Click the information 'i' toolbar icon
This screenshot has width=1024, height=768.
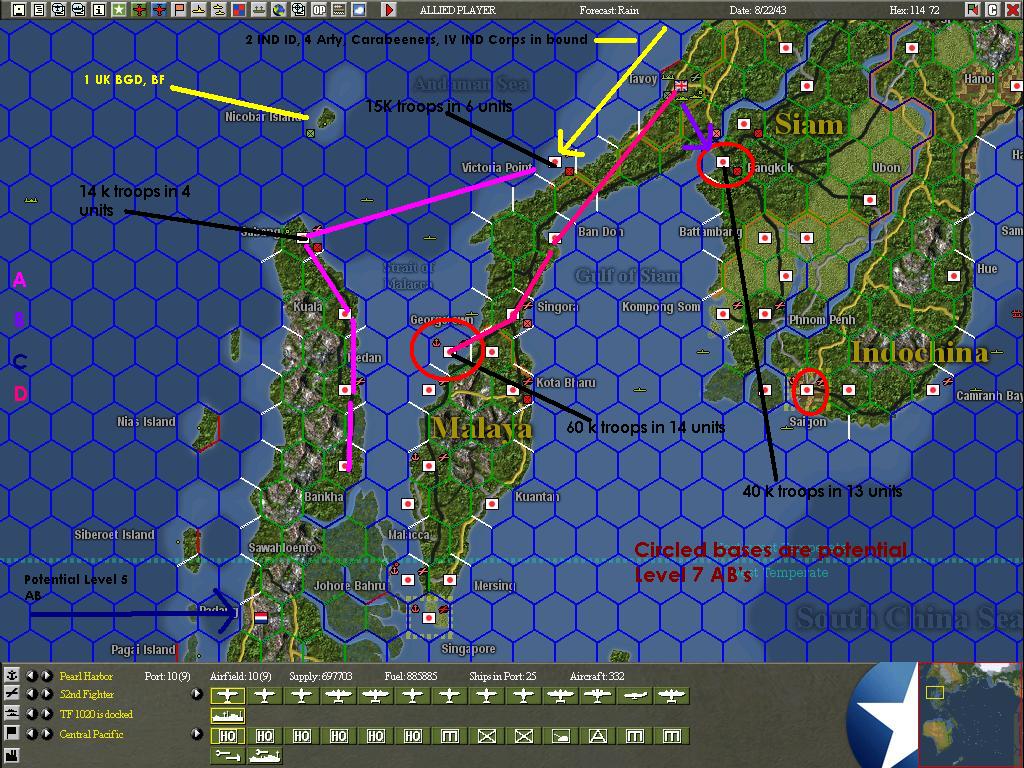(x=99, y=10)
